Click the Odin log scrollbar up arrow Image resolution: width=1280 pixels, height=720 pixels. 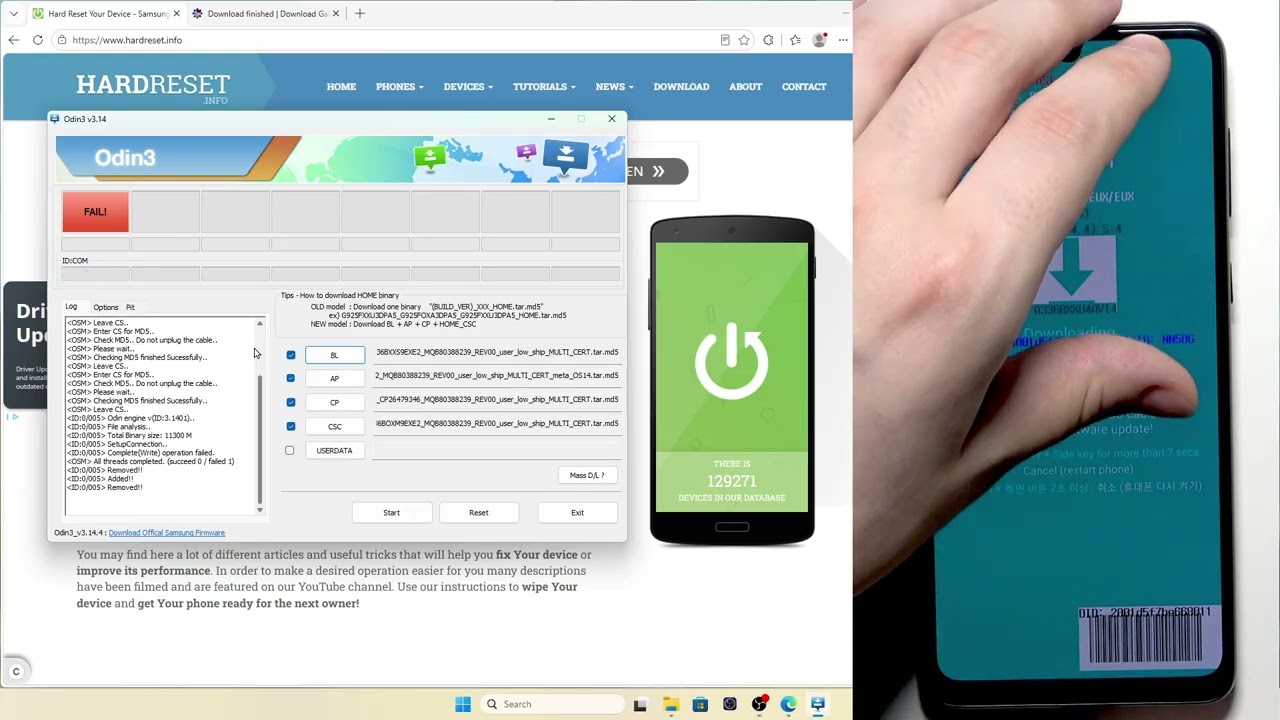260,323
